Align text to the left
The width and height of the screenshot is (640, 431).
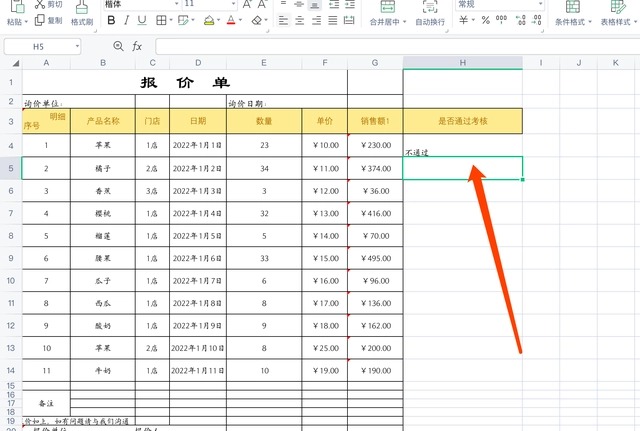283,20
